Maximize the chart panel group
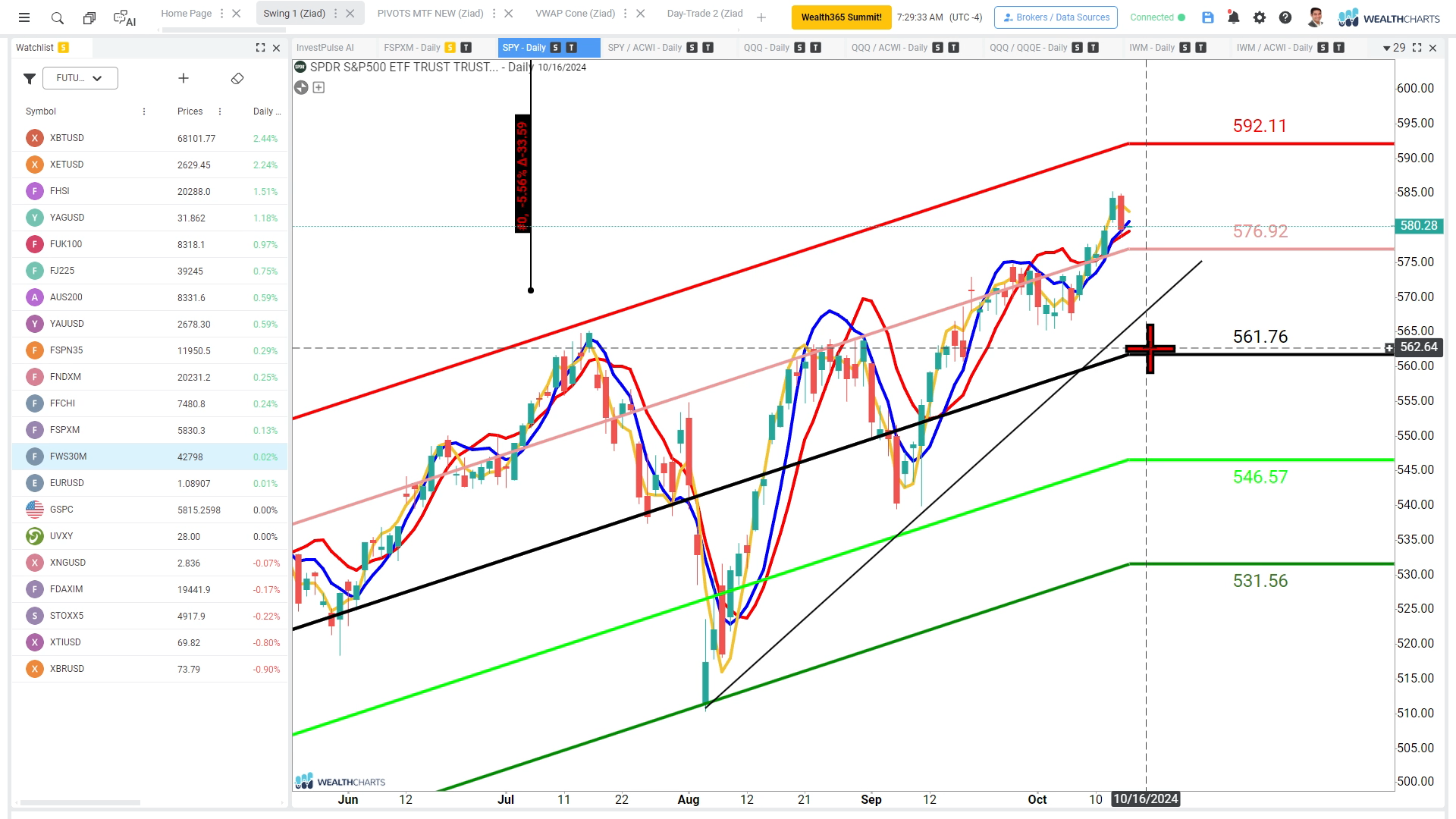 (x=1417, y=48)
